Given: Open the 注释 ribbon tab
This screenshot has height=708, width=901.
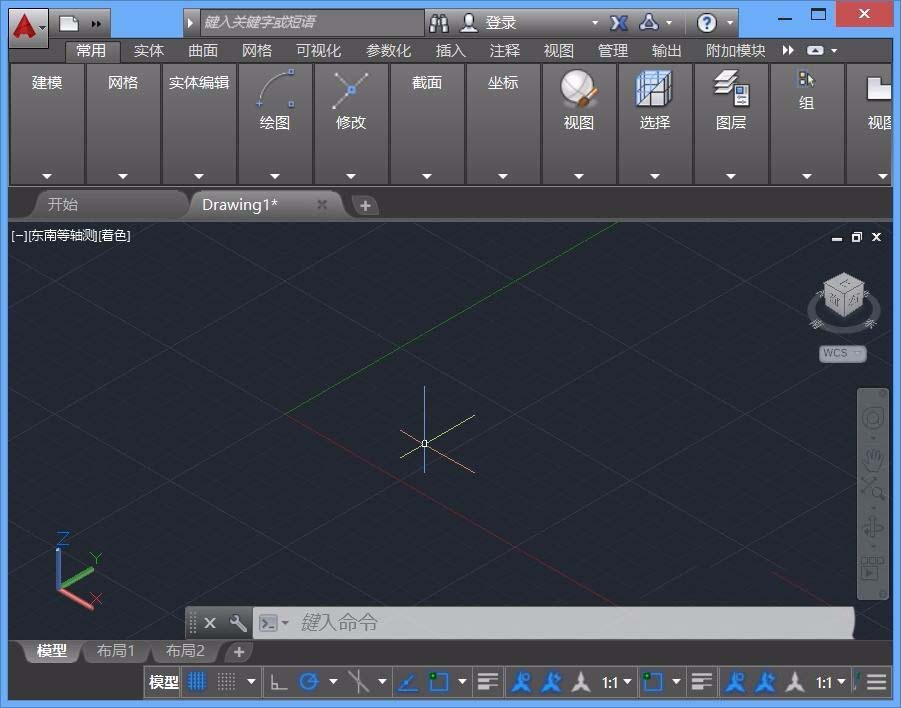Looking at the screenshot, I should (505, 51).
